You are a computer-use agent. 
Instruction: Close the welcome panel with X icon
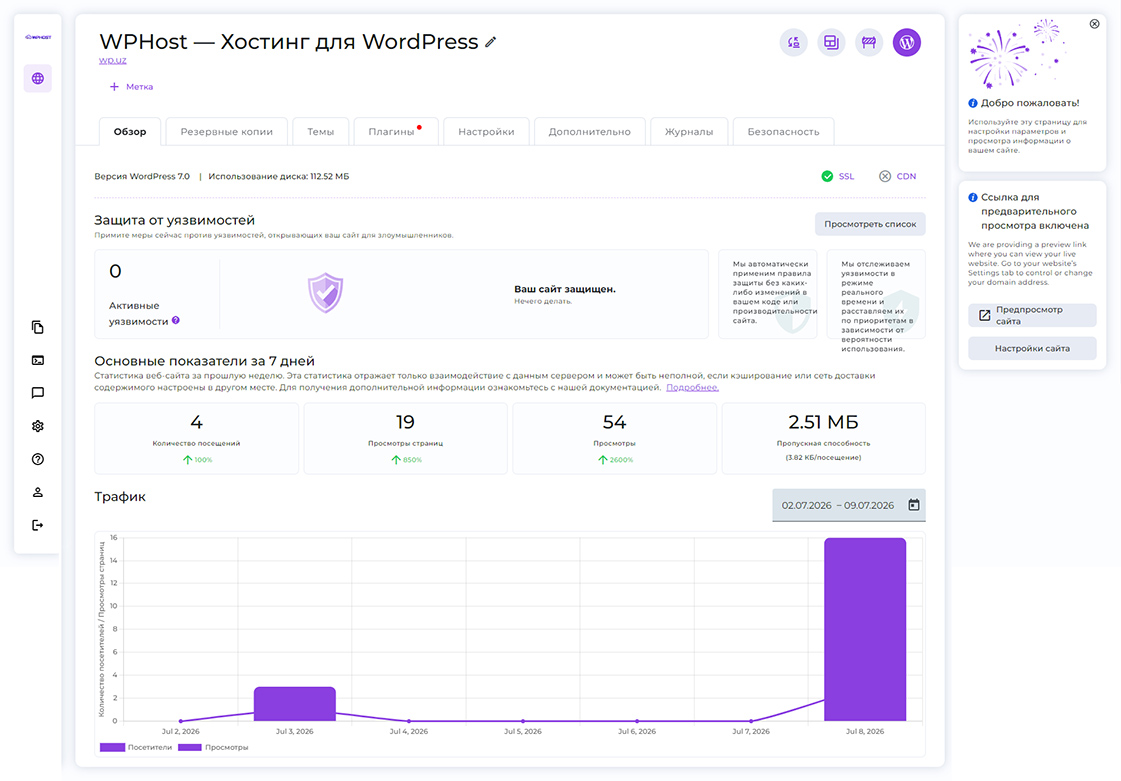pos(1095,24)
